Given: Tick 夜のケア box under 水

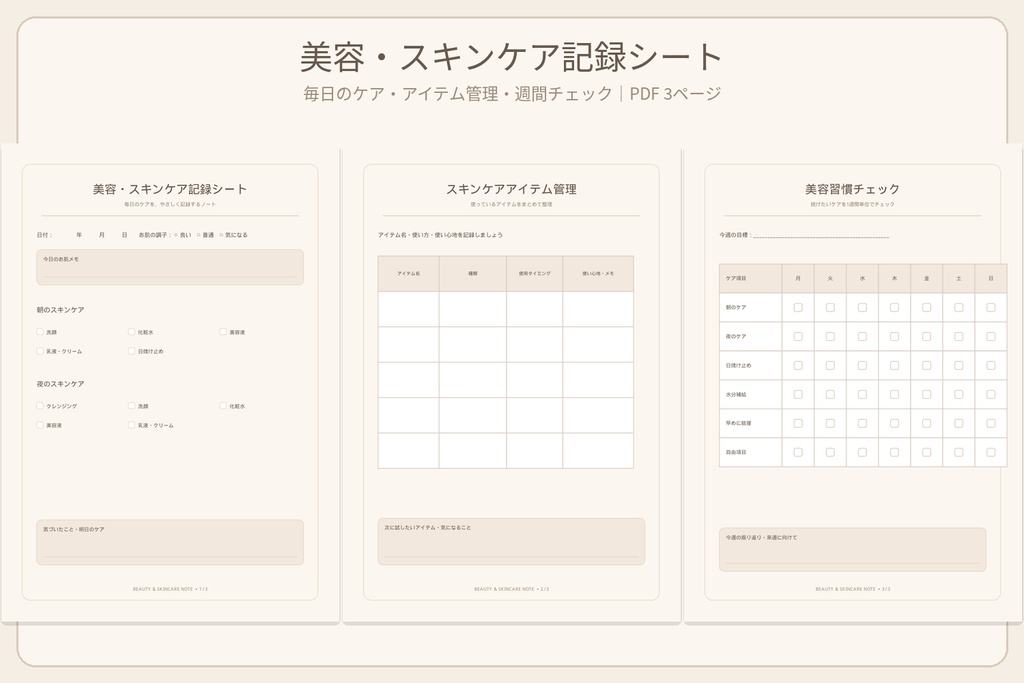Looking at the screenshot, I should click(x=862, y=336).
